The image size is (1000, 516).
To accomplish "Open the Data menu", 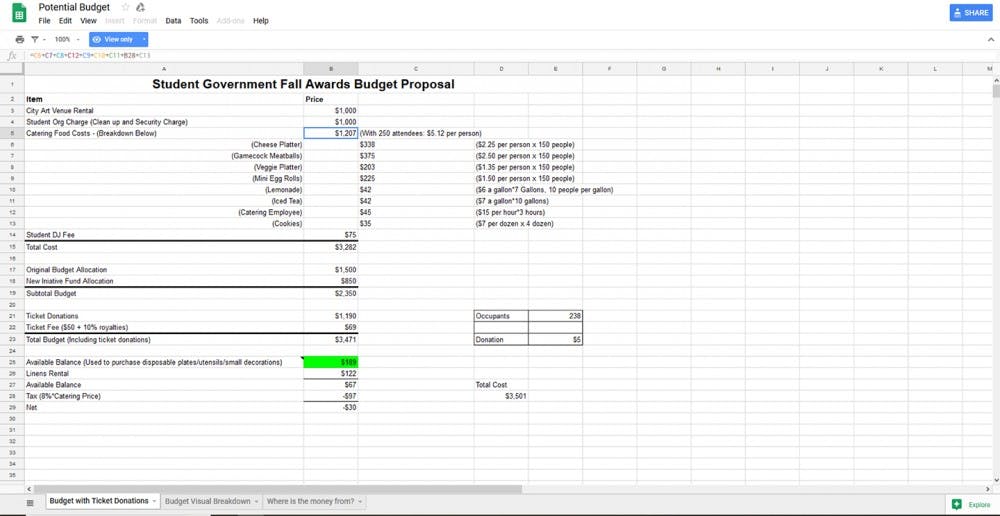I will pyautogui.click(x=173, y=21).
